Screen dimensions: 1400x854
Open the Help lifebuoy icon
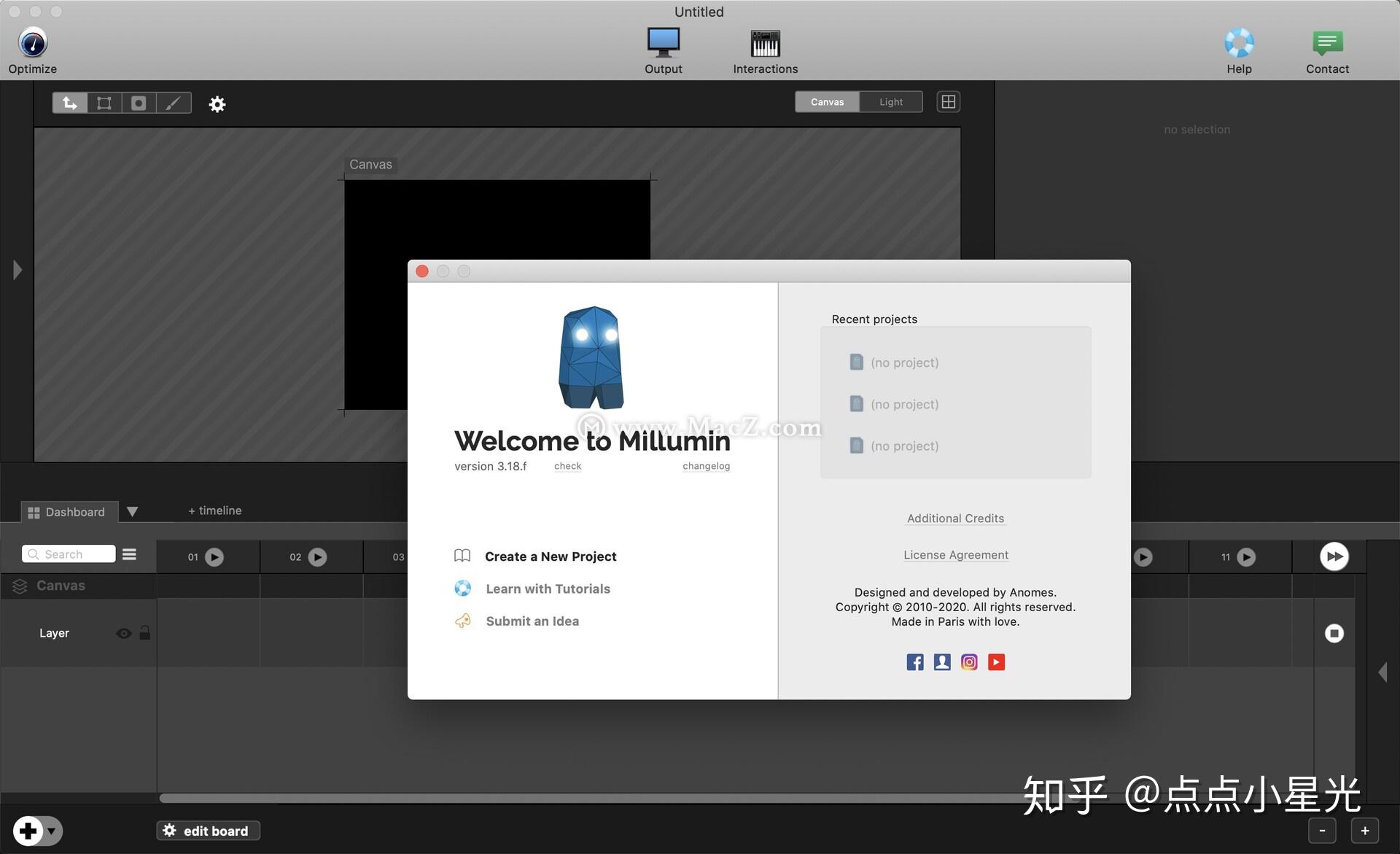coord(1239,42)
